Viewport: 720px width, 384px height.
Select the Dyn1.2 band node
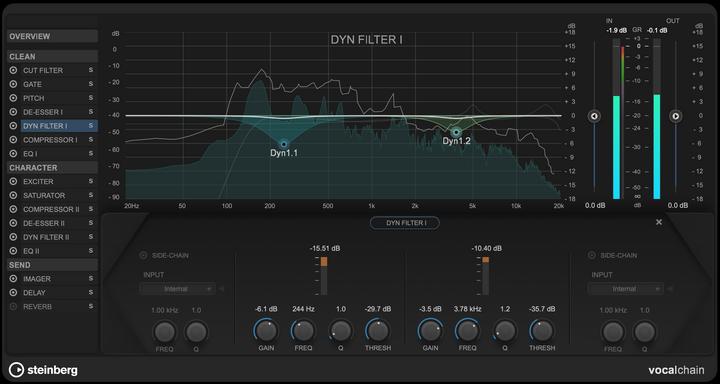click(456, 133)
